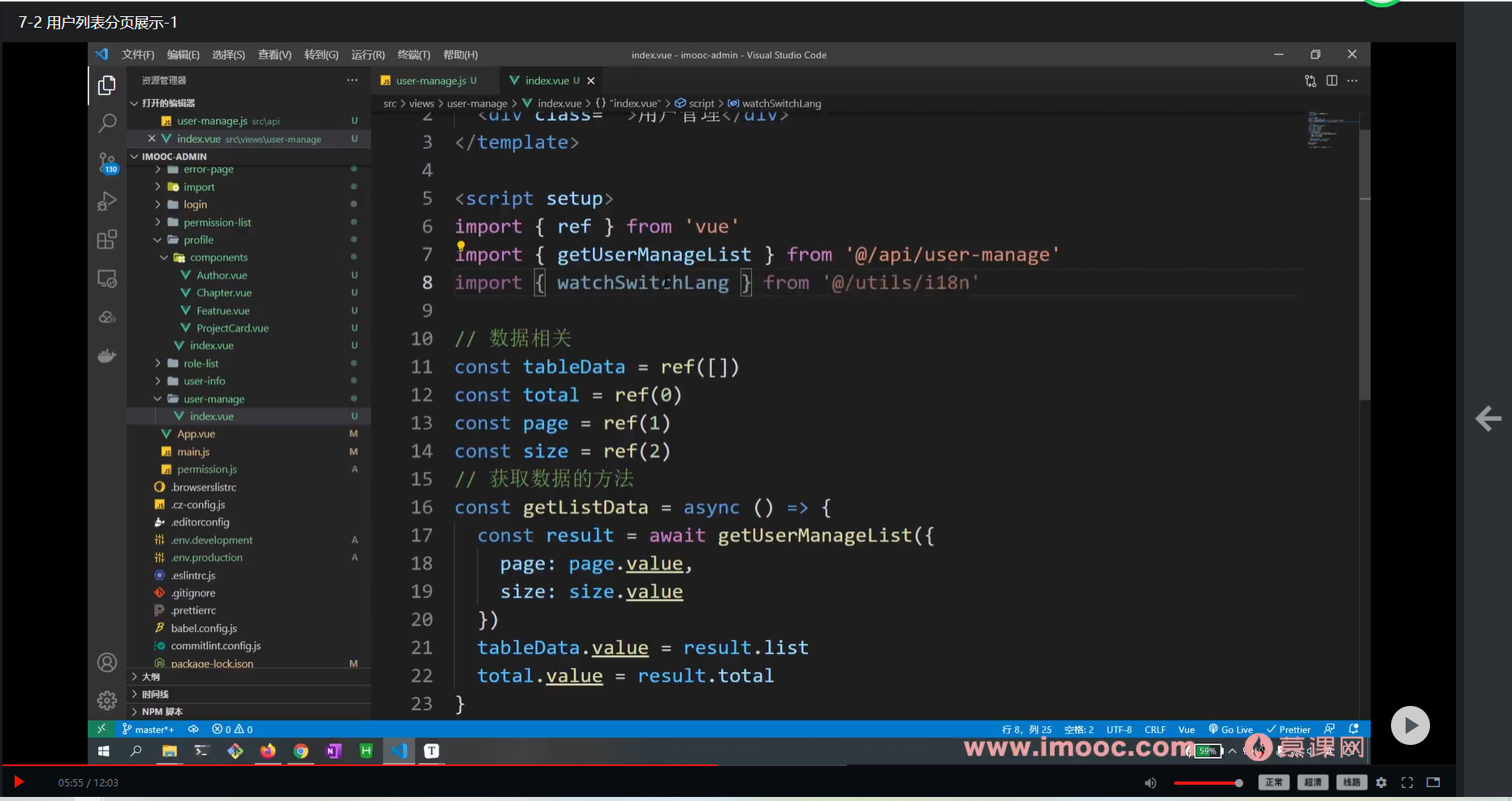The height and width of the screenshot is (801, 1512).
Task: Open the Manage gear in the activity bar
Action: tap(106, 700)
